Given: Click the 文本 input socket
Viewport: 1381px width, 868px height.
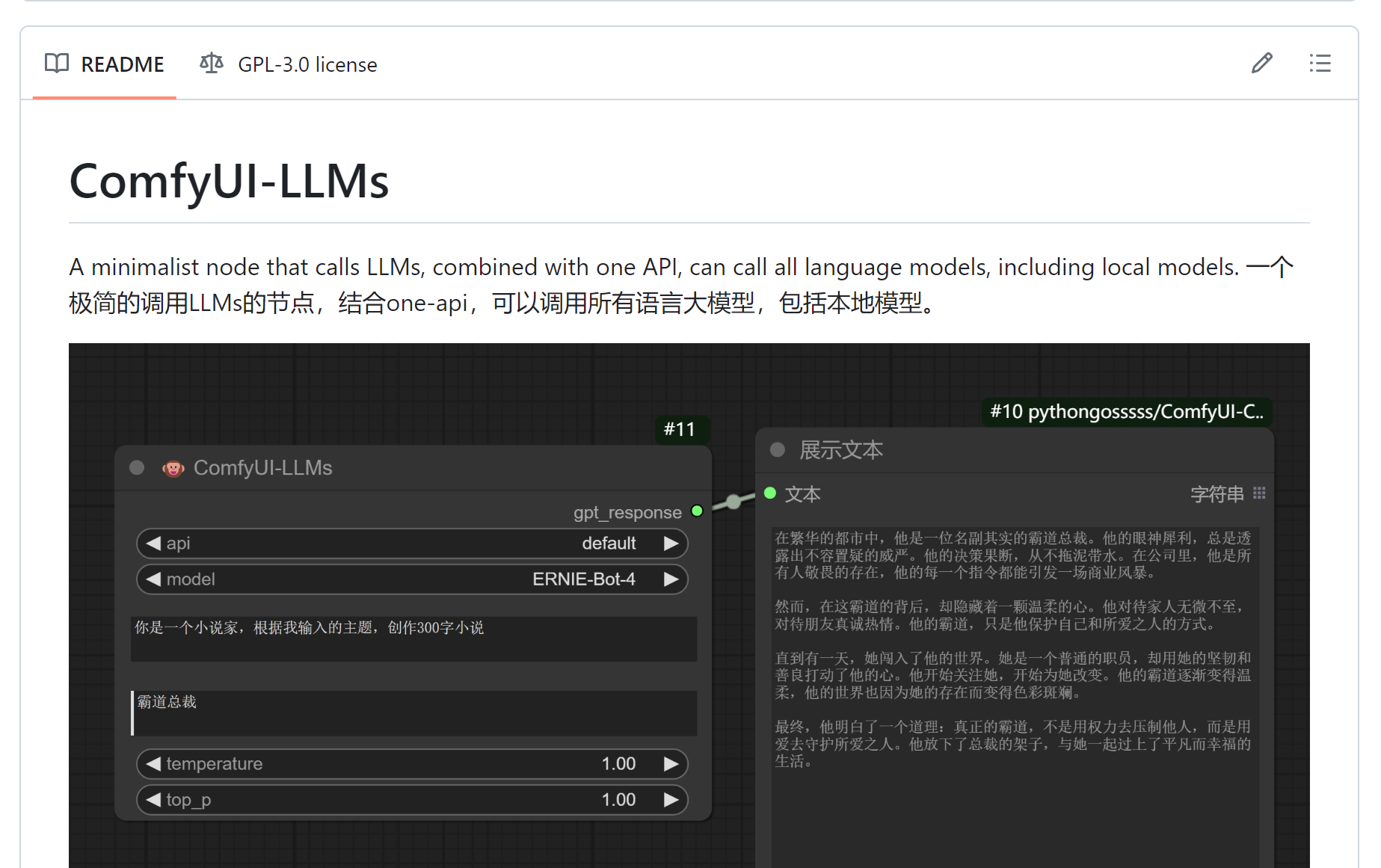Looking at the screenshot, I should 770,493.
